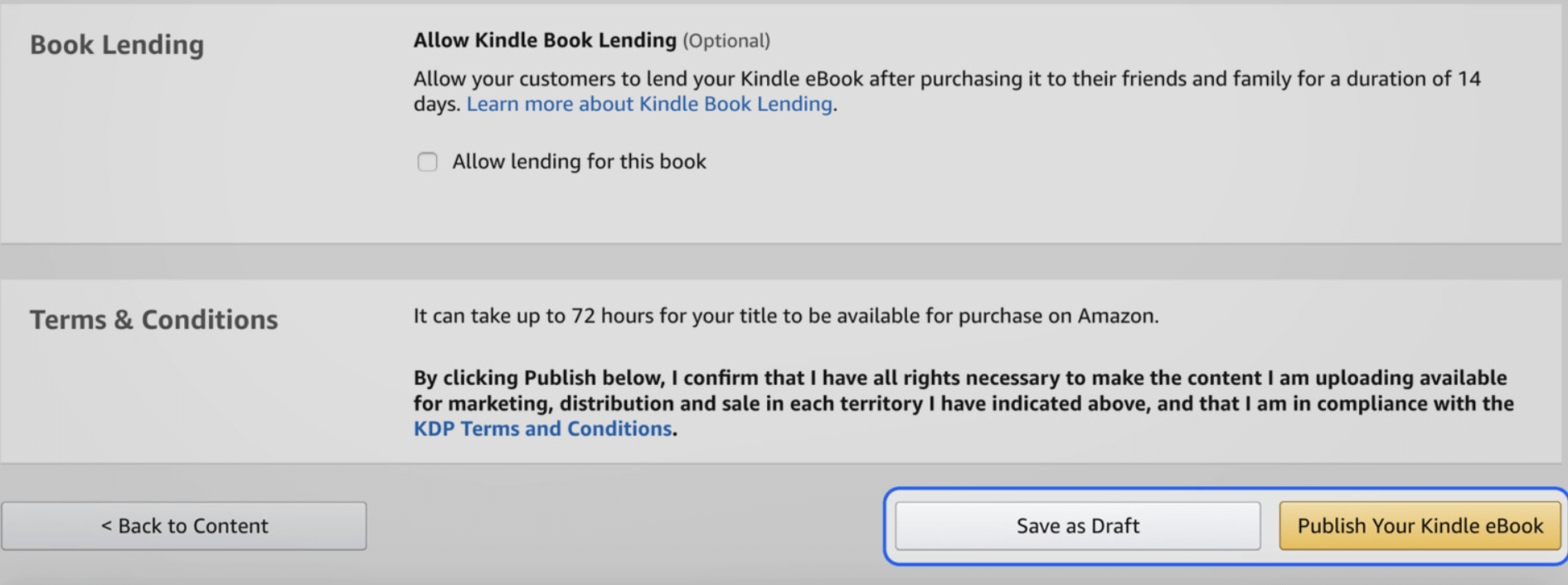The width and height of the screenshot is (1568, 585).
Task: Click the Publish Your Kindle eBook button
Action: pyautogui.click(x=1420, y=525)
